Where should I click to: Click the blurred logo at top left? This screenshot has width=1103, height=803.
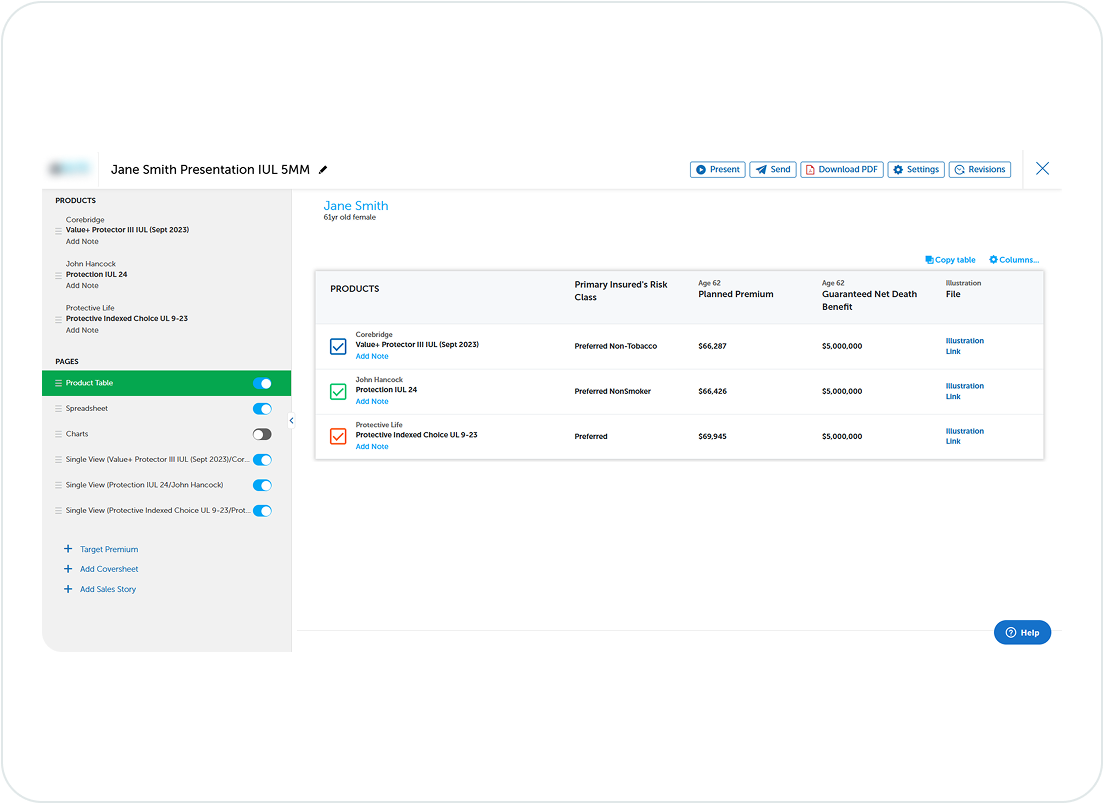click(x=69, y=169)
